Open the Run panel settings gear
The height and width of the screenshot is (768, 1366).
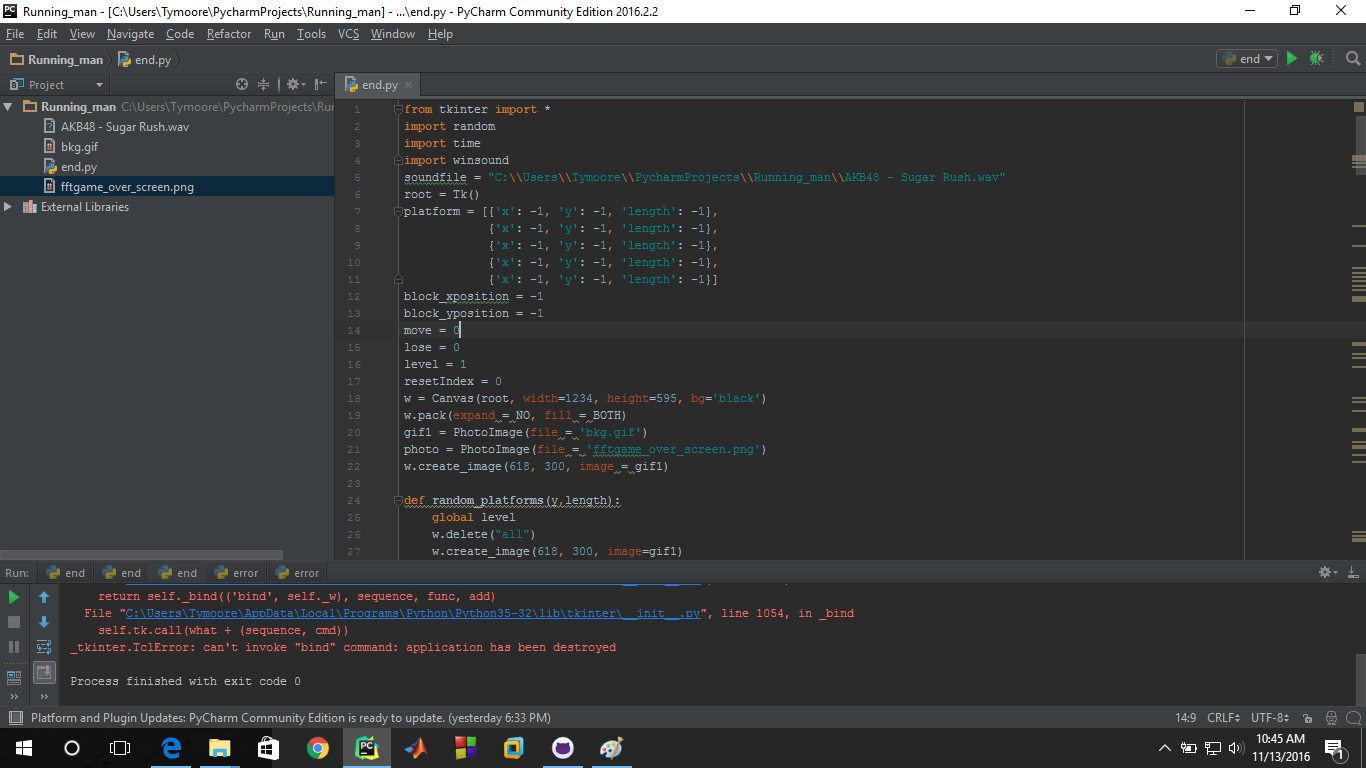[x=1326, y=573]
